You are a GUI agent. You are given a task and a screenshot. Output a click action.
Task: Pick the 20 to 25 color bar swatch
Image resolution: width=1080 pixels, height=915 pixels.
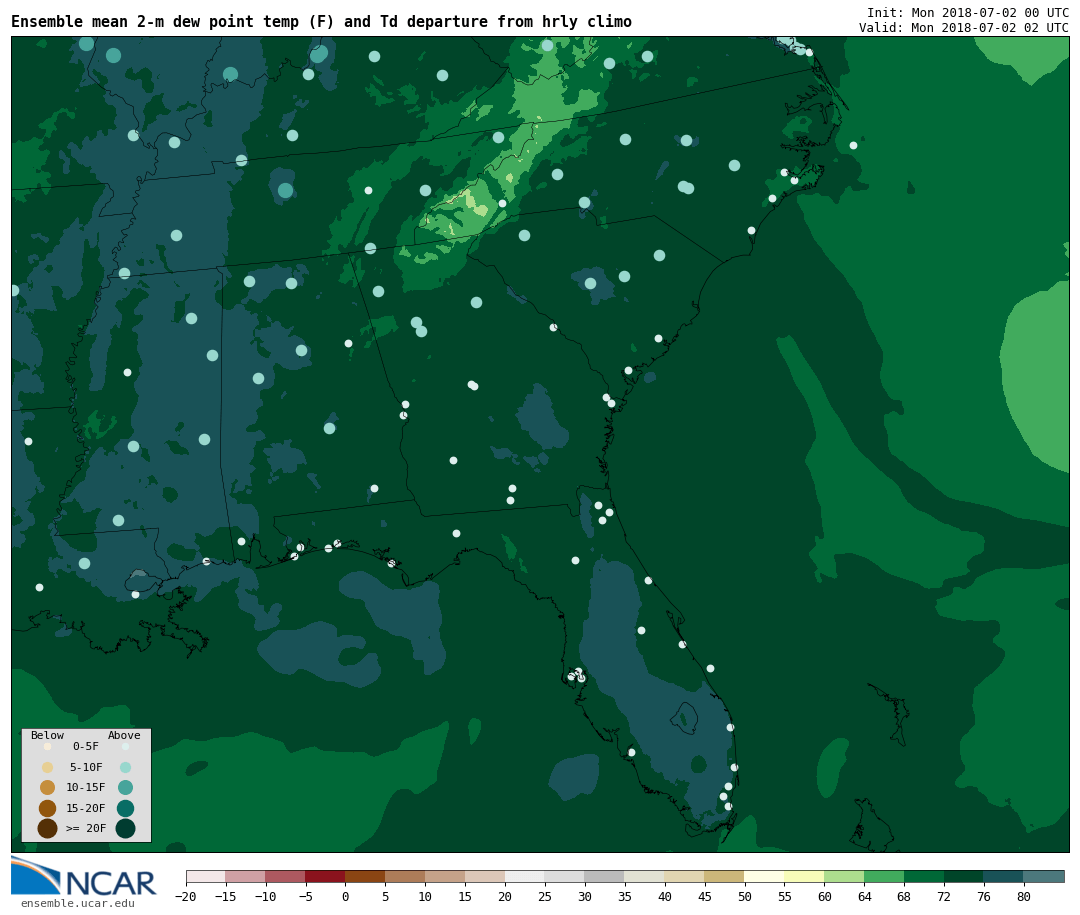(525, 877)
